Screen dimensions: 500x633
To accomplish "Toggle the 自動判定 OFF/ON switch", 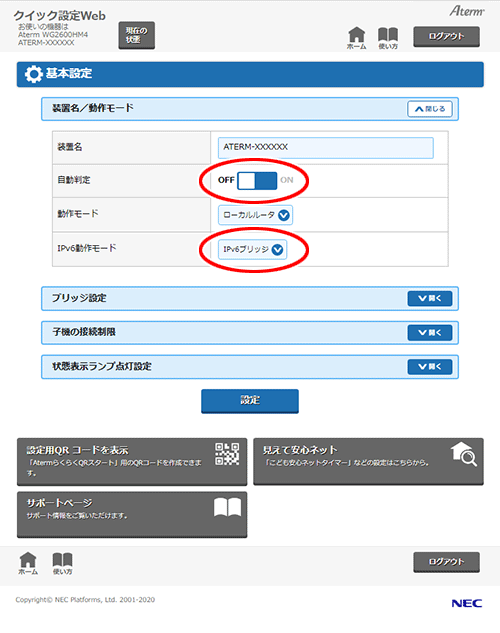I will [x=257, y=180].
